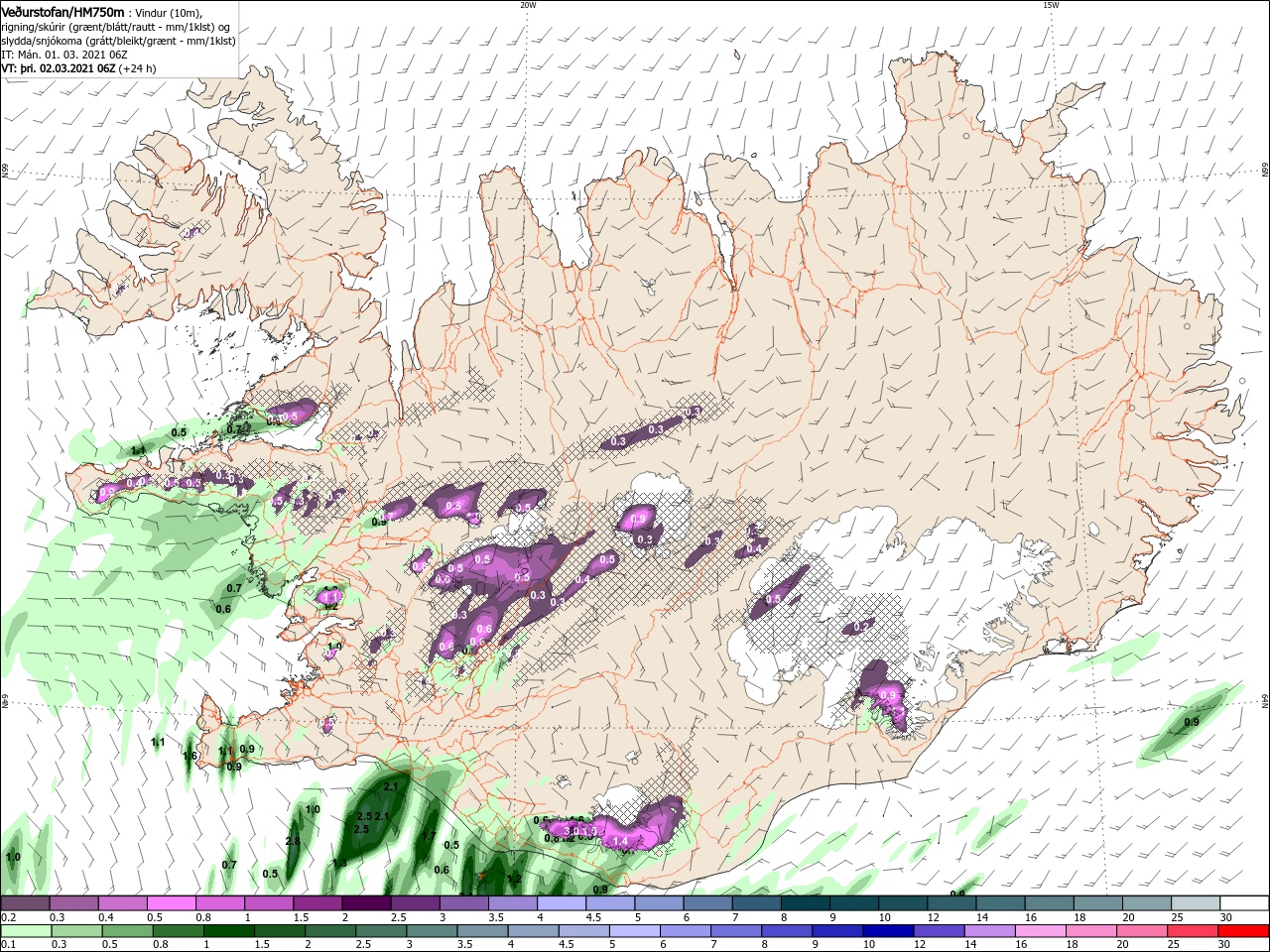The height and width of the screenshot is (952, 1270).
Task: Pick the 0.3 purple swatch in upper legend
Action: click(x=73, y=903)
